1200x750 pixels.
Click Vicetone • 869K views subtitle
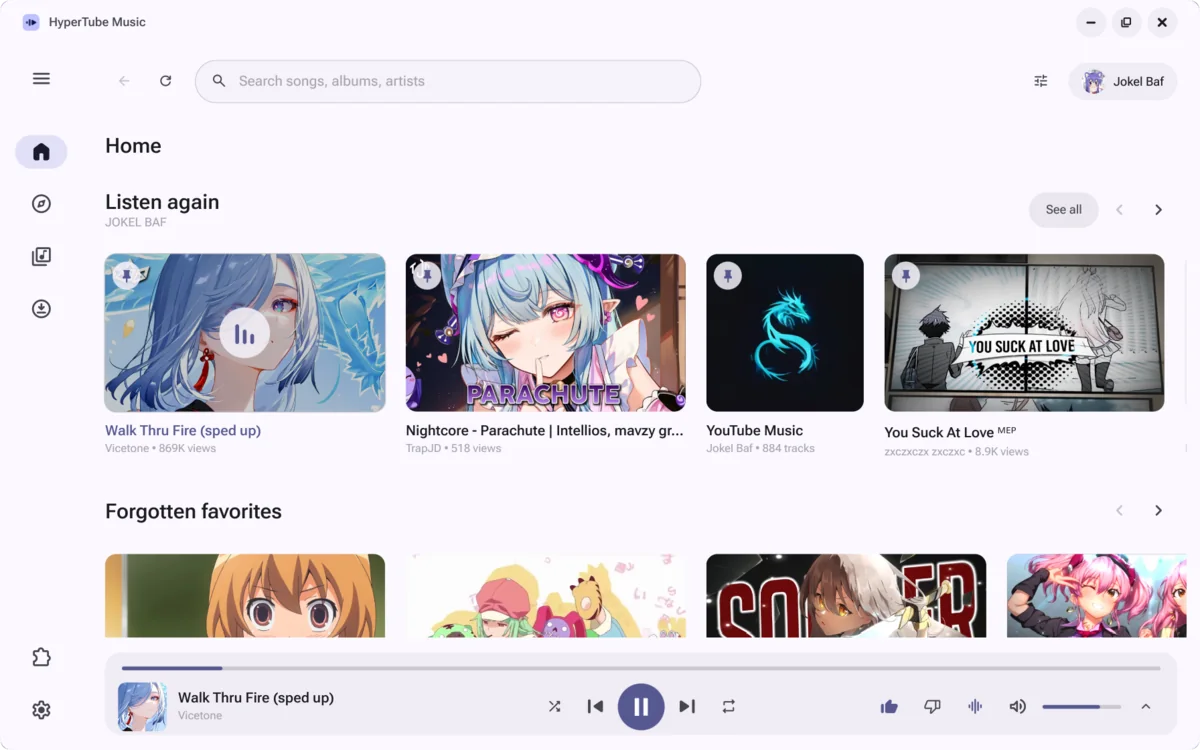pyautogui.click(x=160, y=449)
